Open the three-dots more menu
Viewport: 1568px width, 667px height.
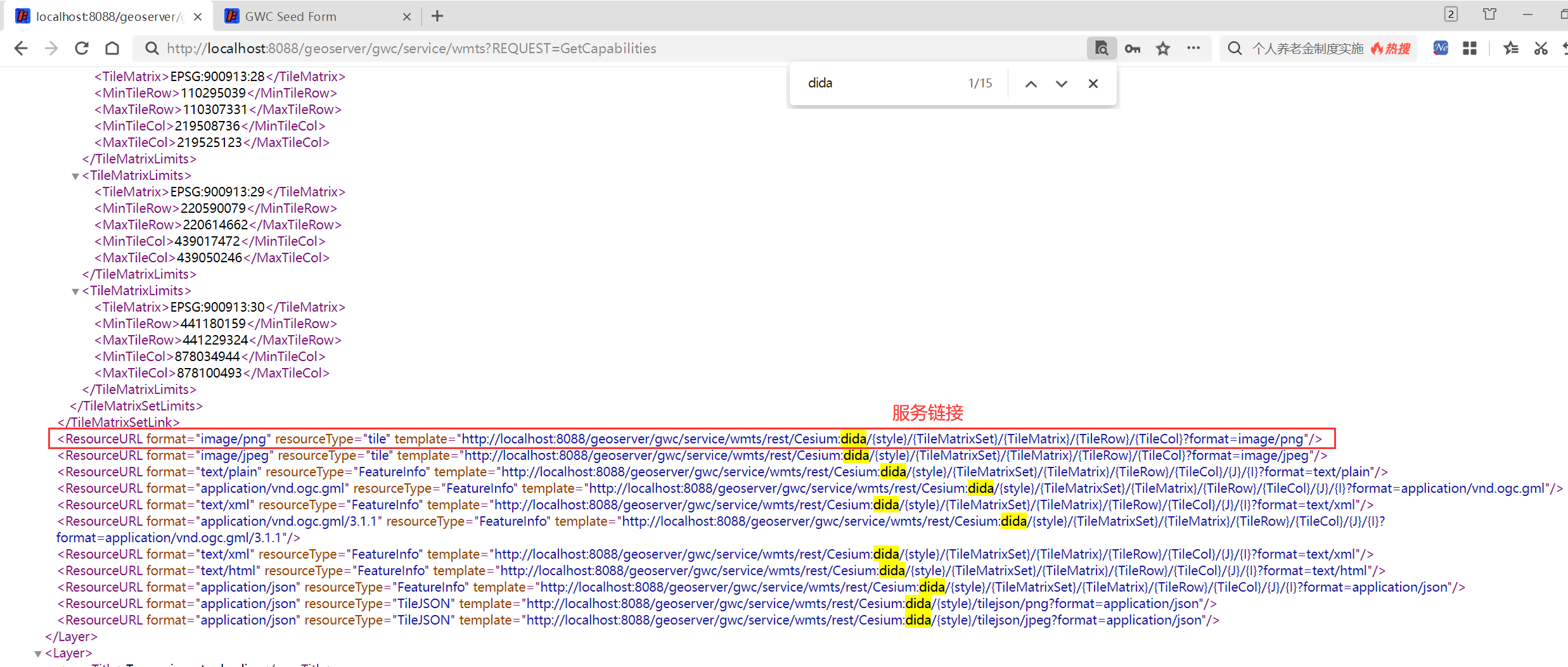coord(1193,48)
